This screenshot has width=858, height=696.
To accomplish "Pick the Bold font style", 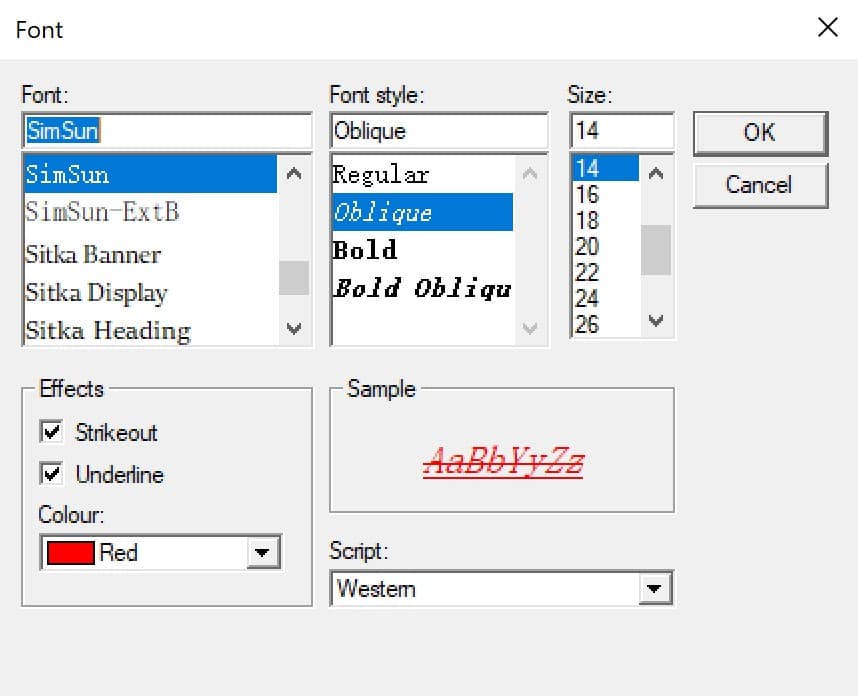I will point(400,250).
